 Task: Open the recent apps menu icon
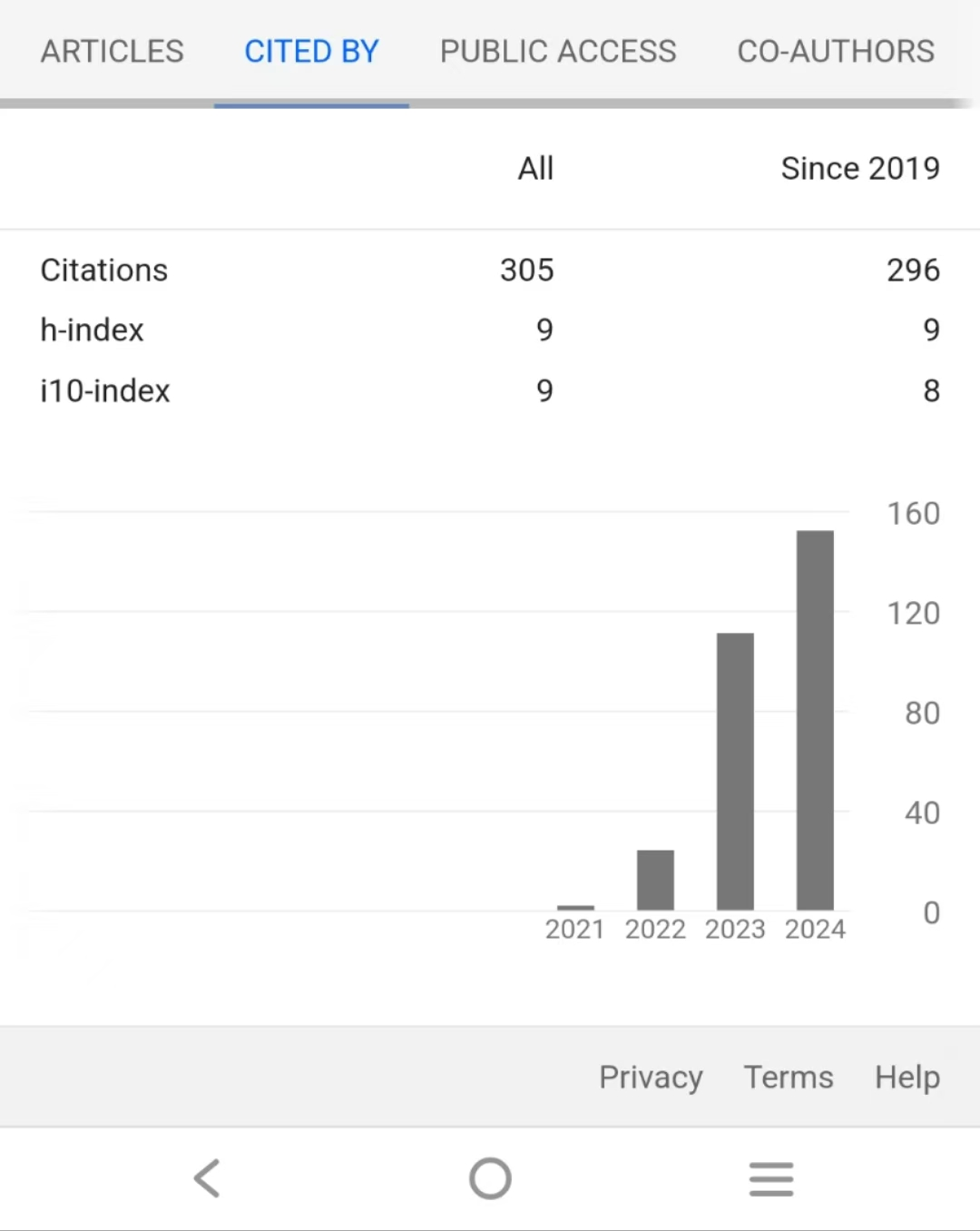coord(771,1179)
